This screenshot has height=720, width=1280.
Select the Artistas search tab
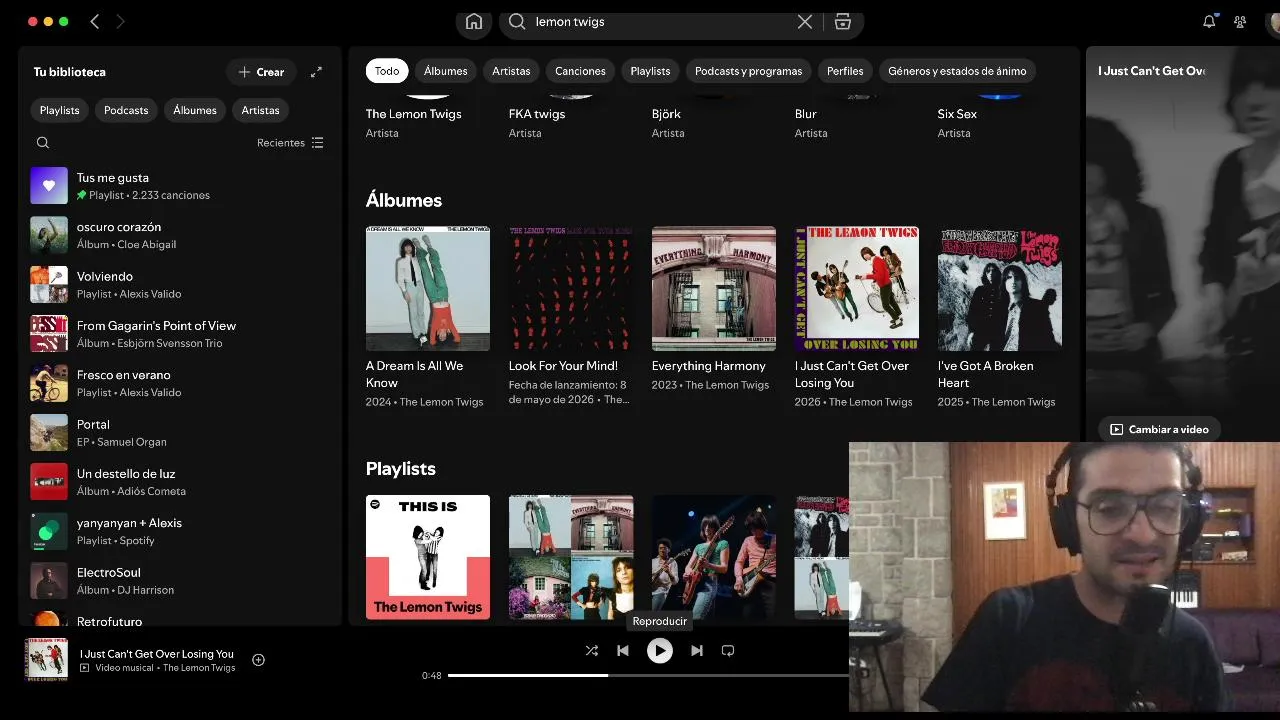tap(511, 71)
